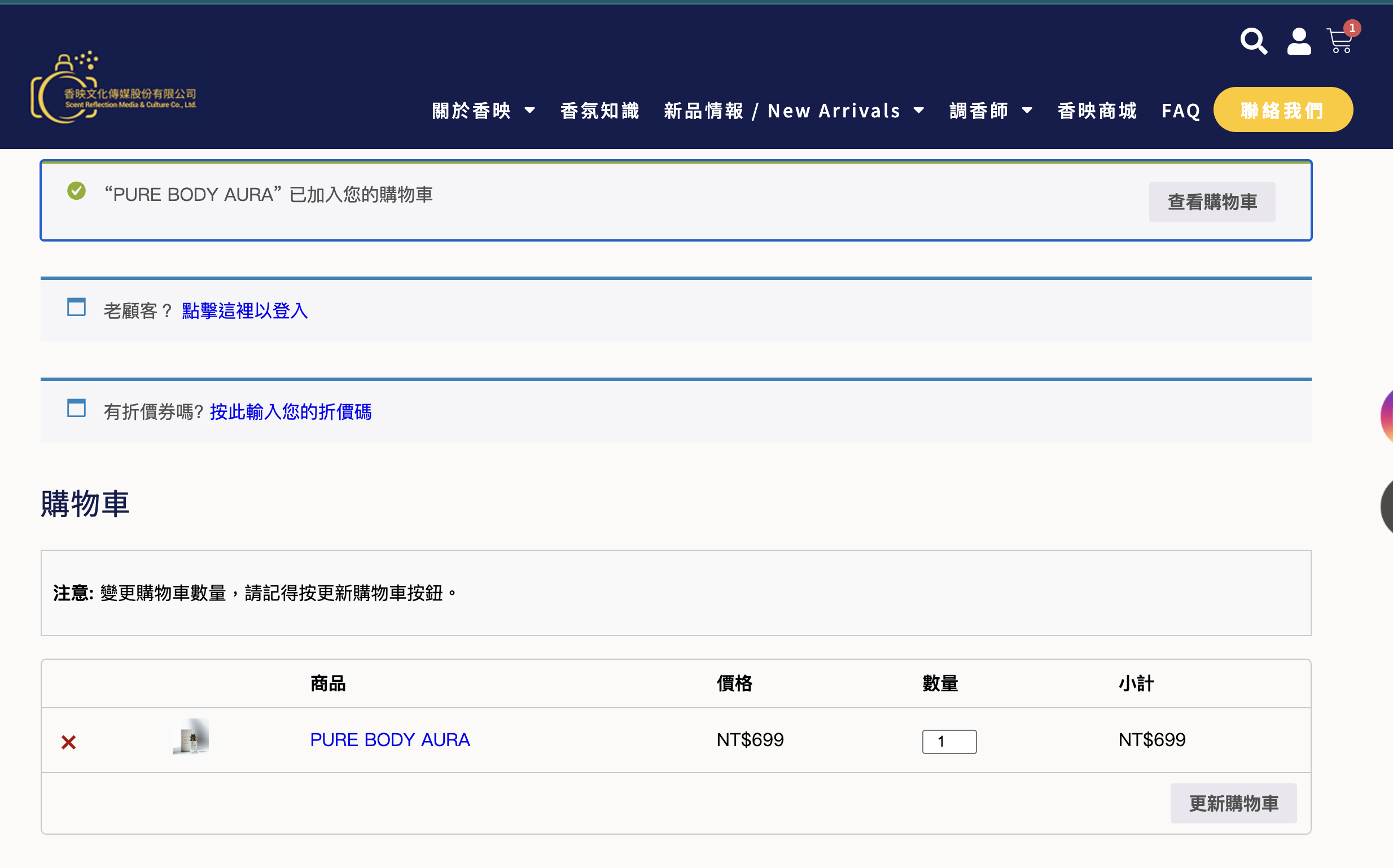Click the cart badge showing 1
Image resolution: width=1393 pixels, height=868 pixels.
coord(1352,28)
